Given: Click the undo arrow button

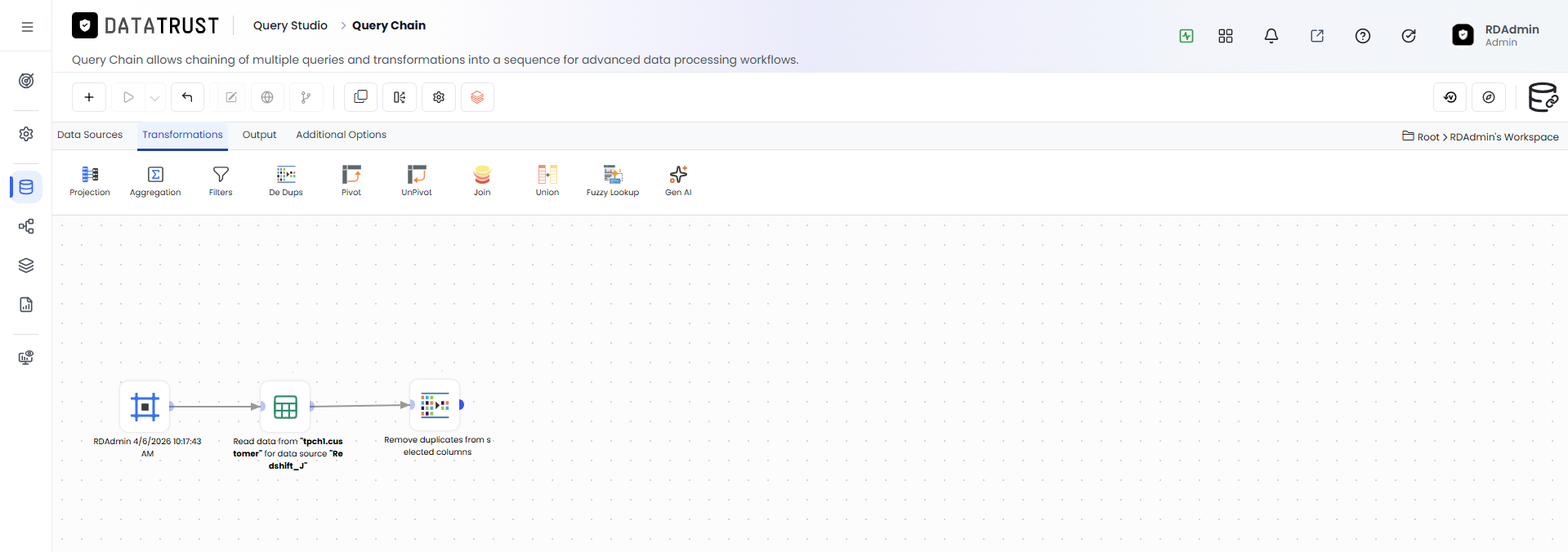Looking at the screenshot, I should click(187, 97).
